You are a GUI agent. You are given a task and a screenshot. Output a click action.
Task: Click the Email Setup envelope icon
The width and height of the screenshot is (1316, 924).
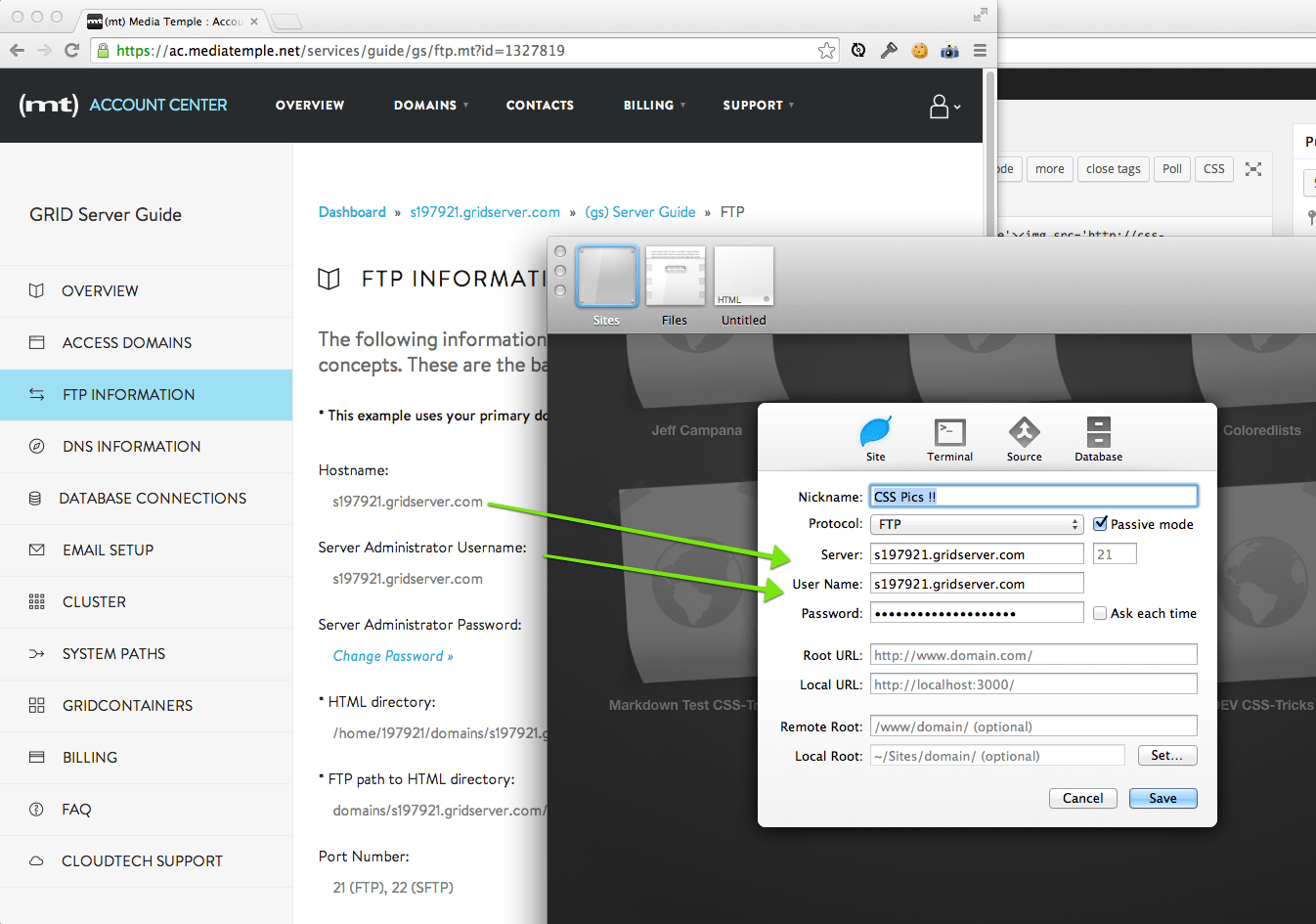[37, 550]
